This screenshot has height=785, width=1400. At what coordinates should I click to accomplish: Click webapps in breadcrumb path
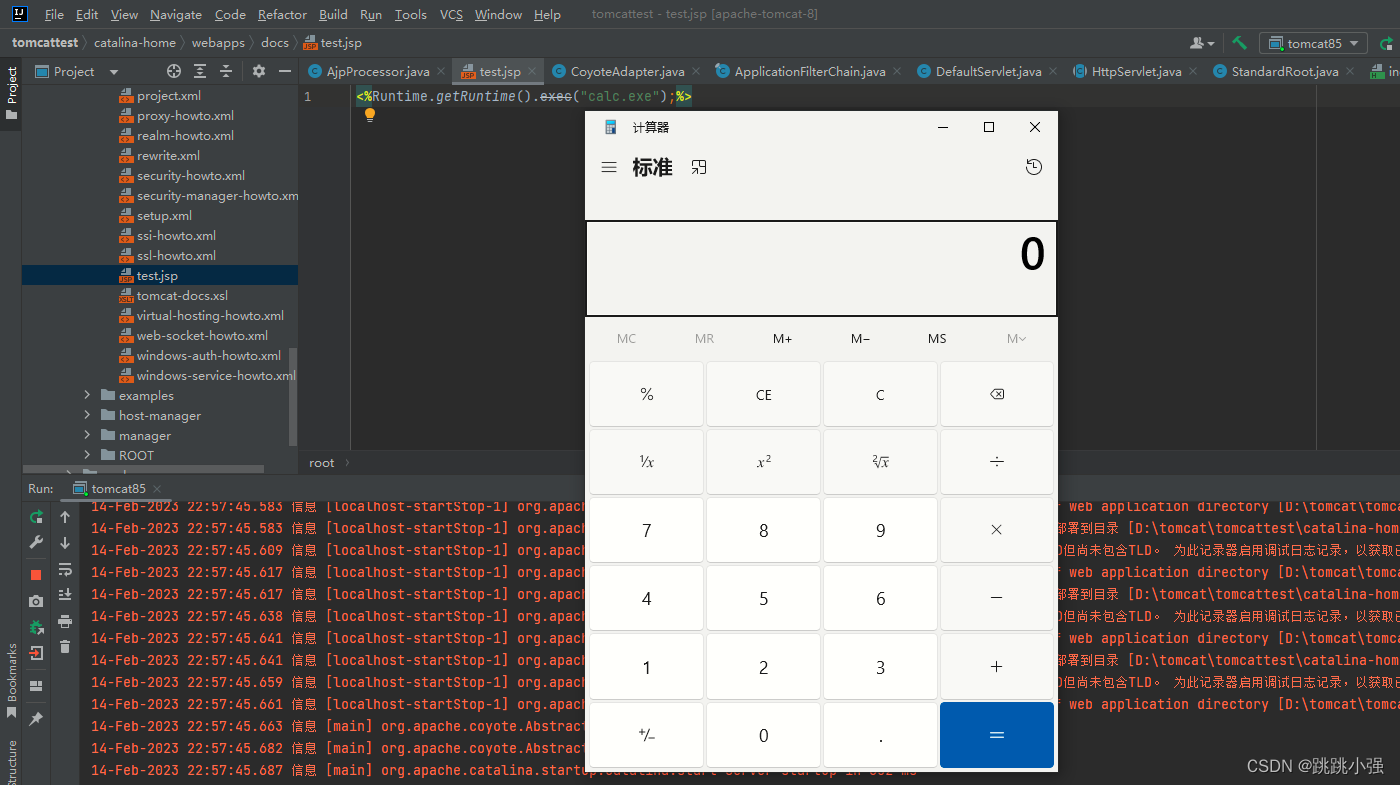coord(219,43)
